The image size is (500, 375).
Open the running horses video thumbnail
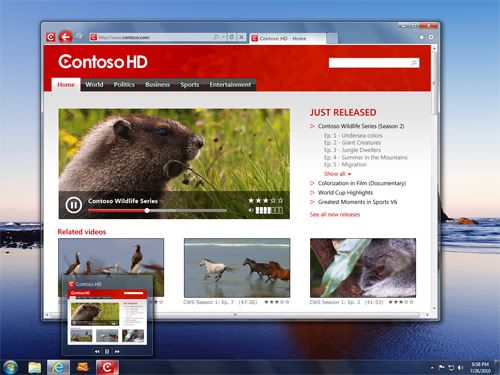click(237, 268)
